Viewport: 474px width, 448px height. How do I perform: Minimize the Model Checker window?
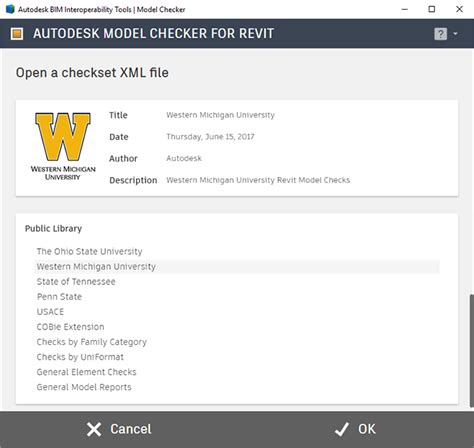pos(405,9)
